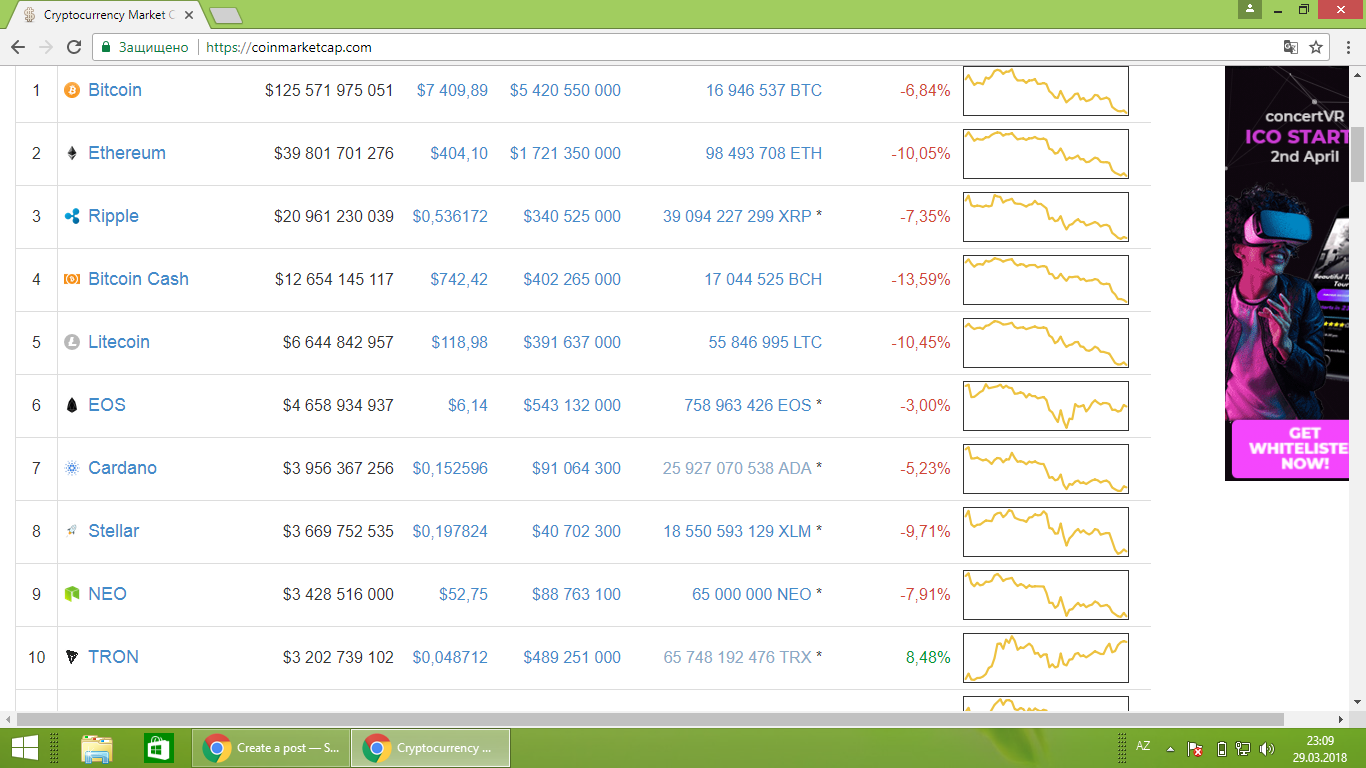Open the TRON coin page link

tap(113, 657)
